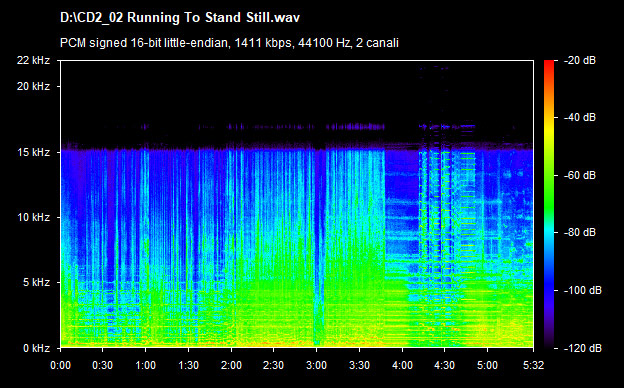
Task: Click the '1:30' time axis label
Action: (188, 365)
